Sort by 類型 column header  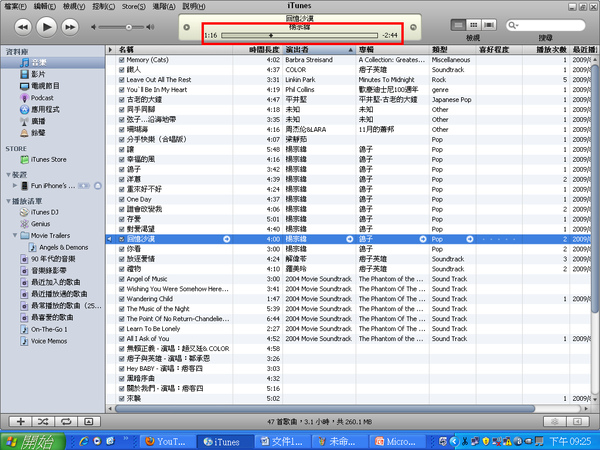pos(453,49)
